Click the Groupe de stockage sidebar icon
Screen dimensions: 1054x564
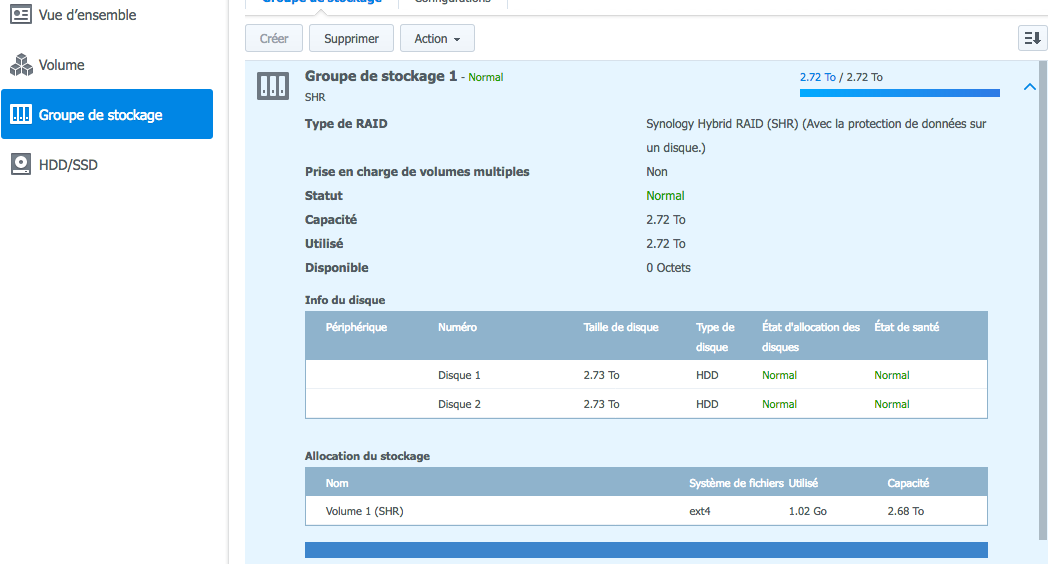tap(21, 115)
